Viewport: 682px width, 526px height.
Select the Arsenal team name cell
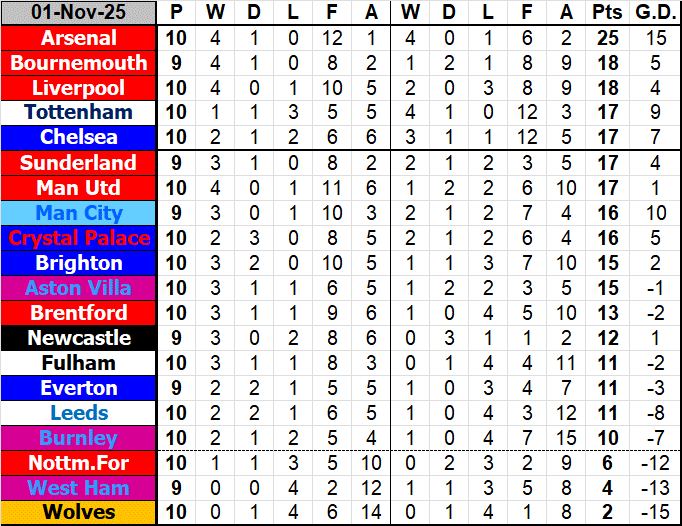click(79, 38)
